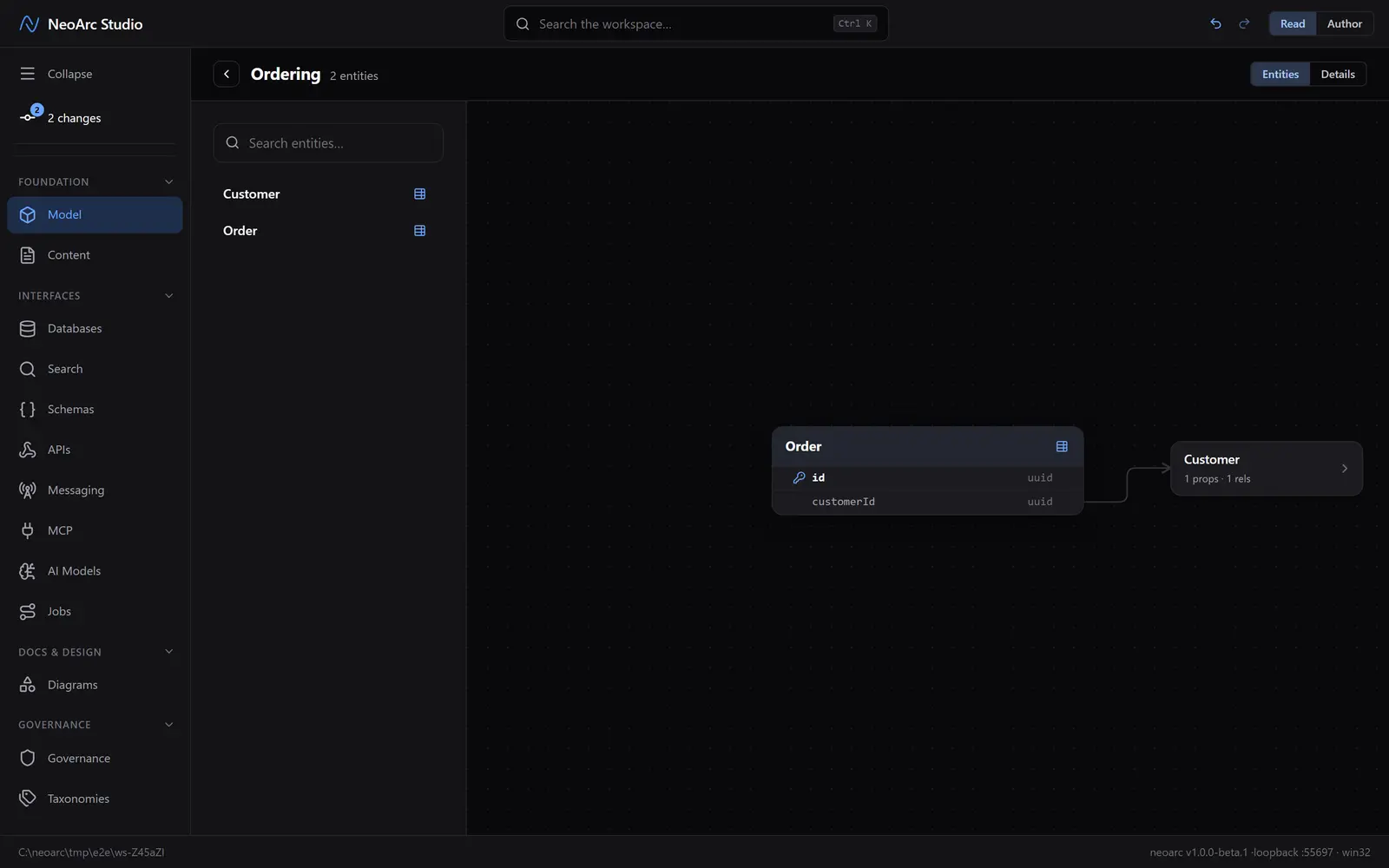Click the Jobs workflow icon
This screenshot has width=1389, height=868.
pyautogui.click(x=28, y=611)
